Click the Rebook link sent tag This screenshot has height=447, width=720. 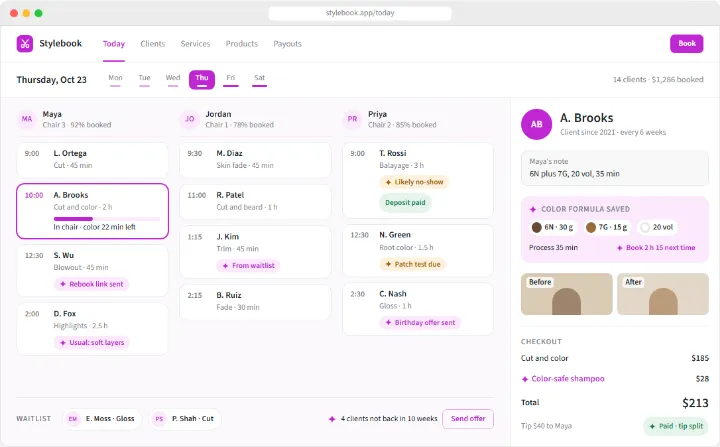(91, 284)
